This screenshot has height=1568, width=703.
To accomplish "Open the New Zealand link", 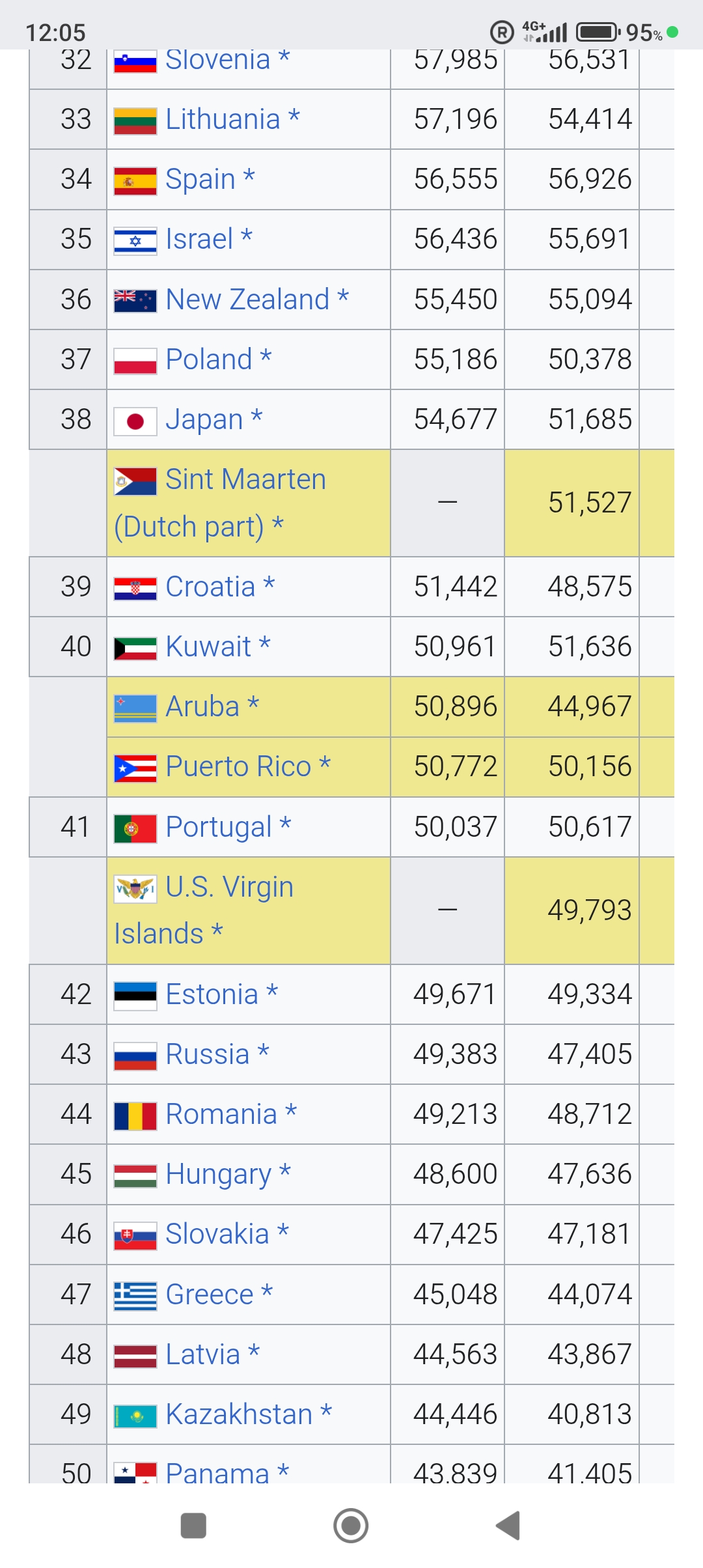I will pyautogui.click(x=247, y=300).
